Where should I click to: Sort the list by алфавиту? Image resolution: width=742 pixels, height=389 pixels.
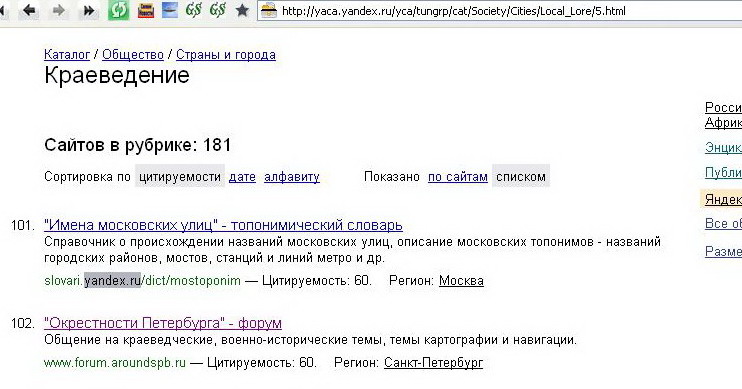pos(292,177)
